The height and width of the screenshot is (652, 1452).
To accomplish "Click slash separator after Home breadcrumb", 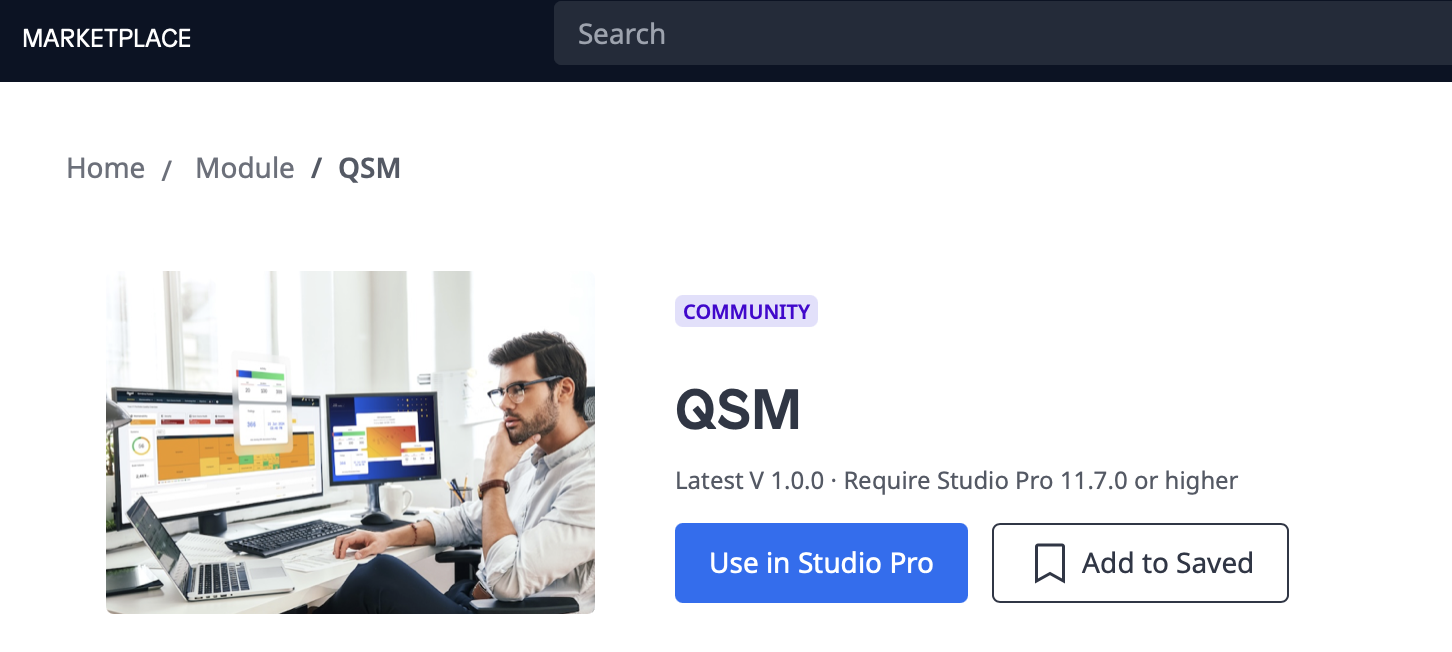I will pyautogui.click(x=167, y=170).
